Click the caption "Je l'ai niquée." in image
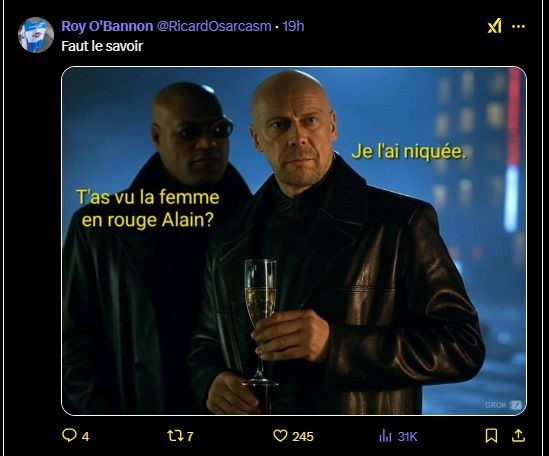Image resolution: width=549 pixels, height=456 pixels. [x=409, y=152]
